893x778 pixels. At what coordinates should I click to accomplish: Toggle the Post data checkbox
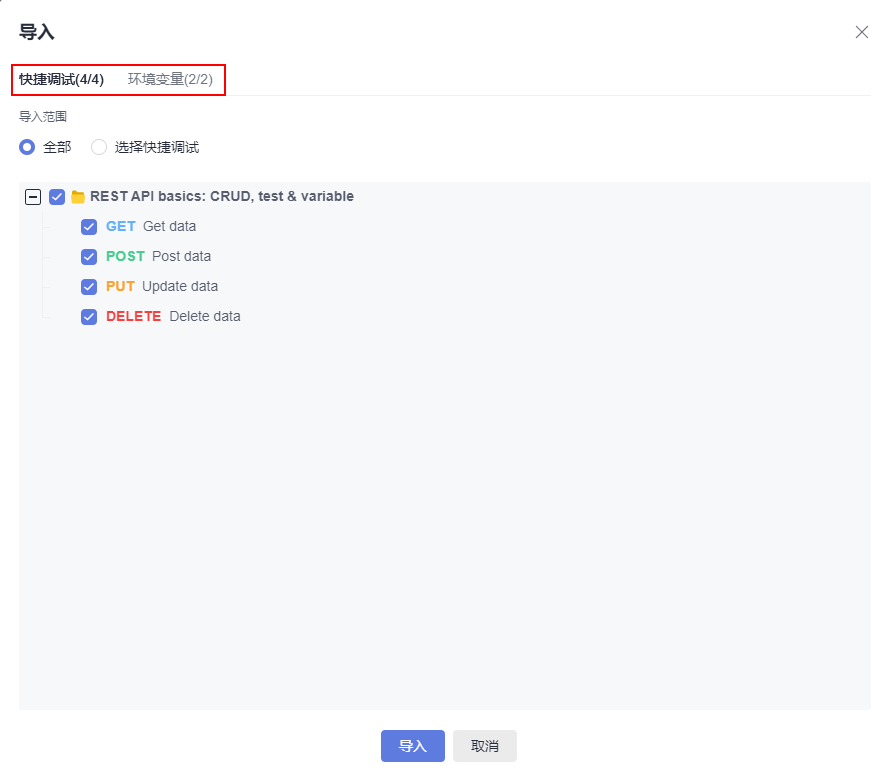[89, 257]
